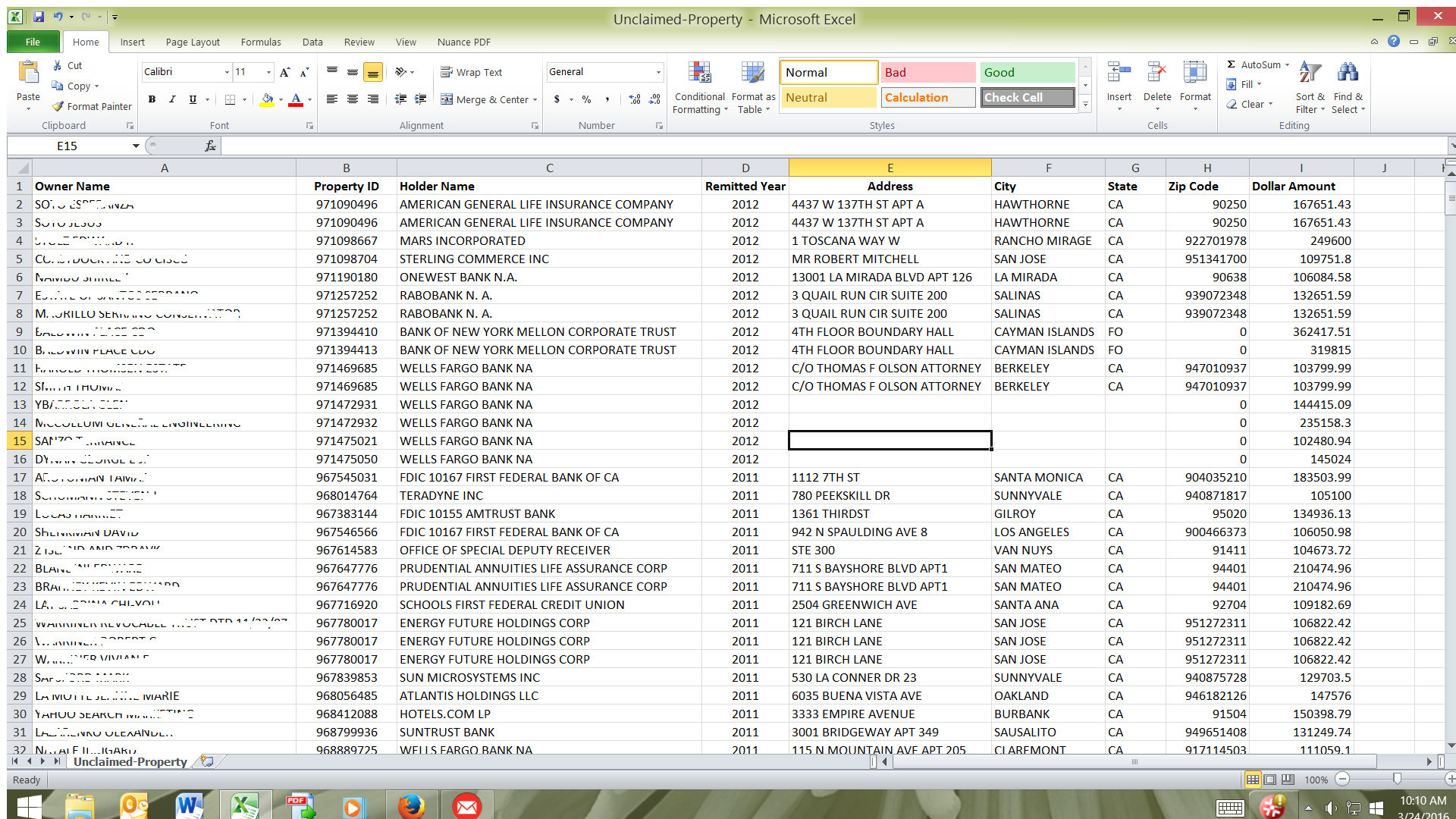Viewport: 1456px width, 819px height.
Task: Click the Format Painter brush
Action: coord(58,106)
